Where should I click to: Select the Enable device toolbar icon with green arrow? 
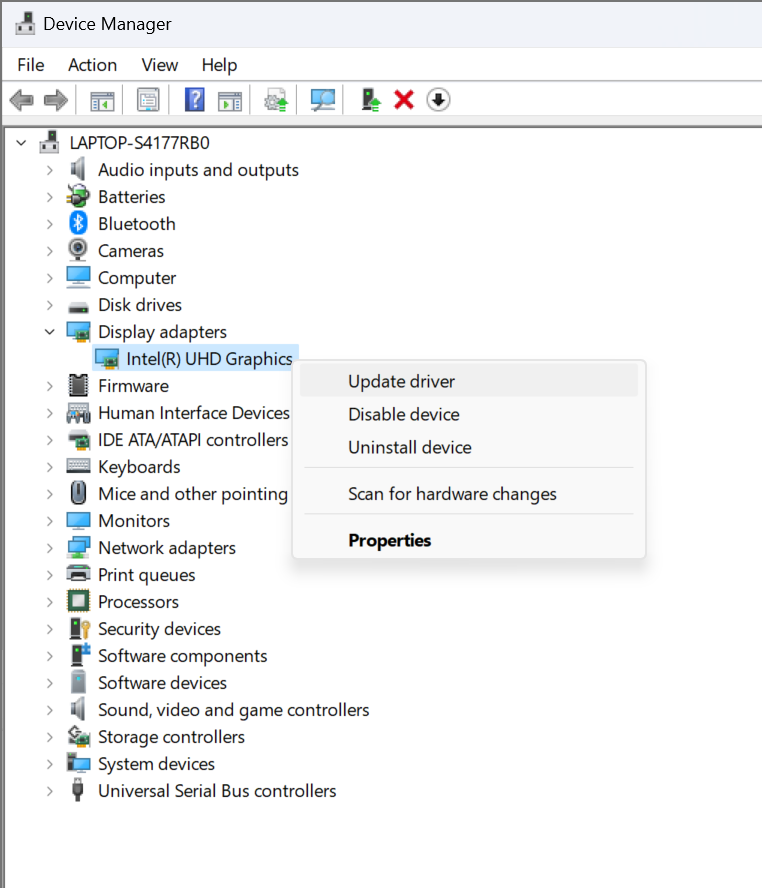(x=371, y=100)
